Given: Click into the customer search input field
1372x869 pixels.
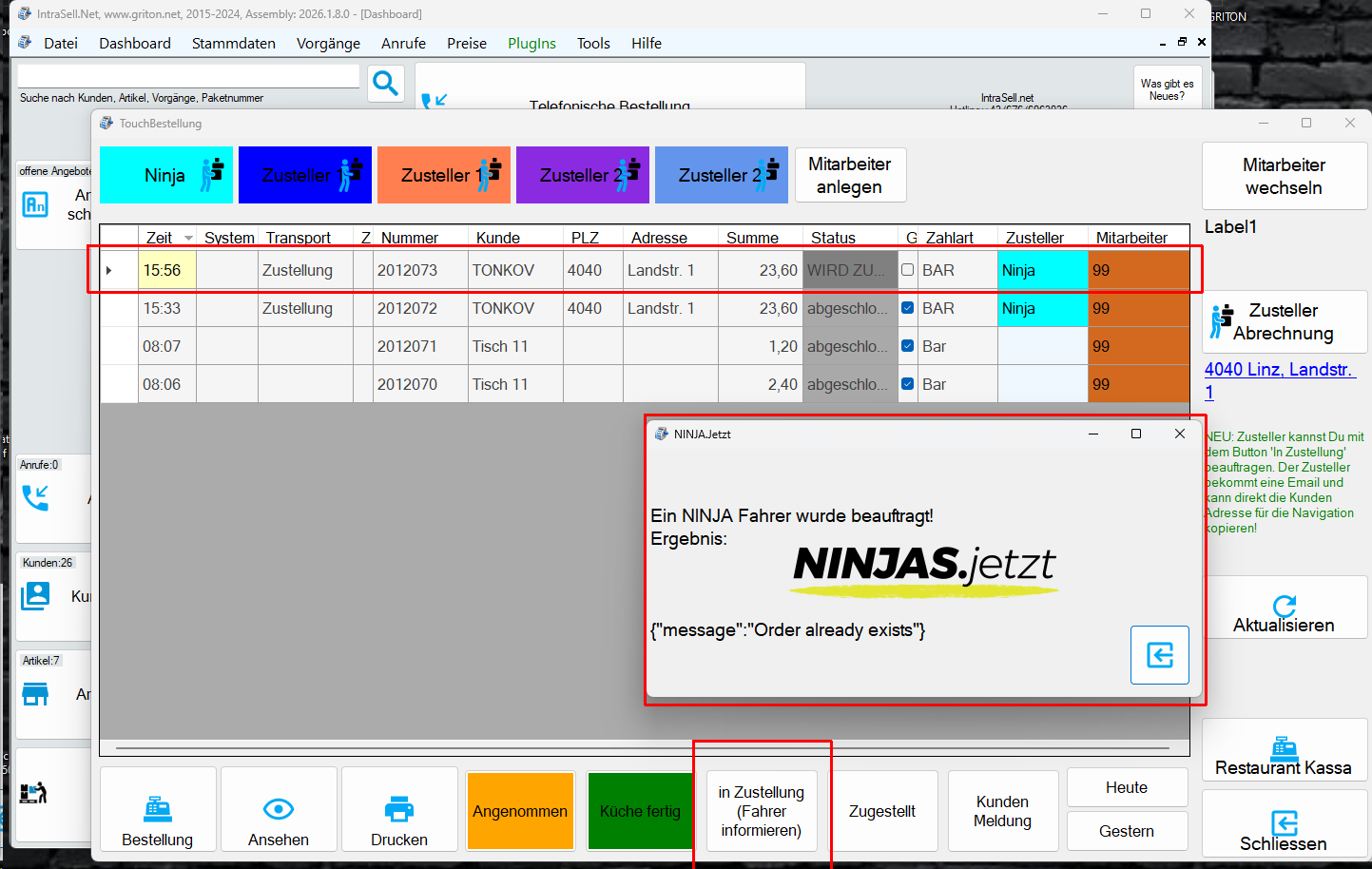Looking at the screenshot, I should click(188, 76).
